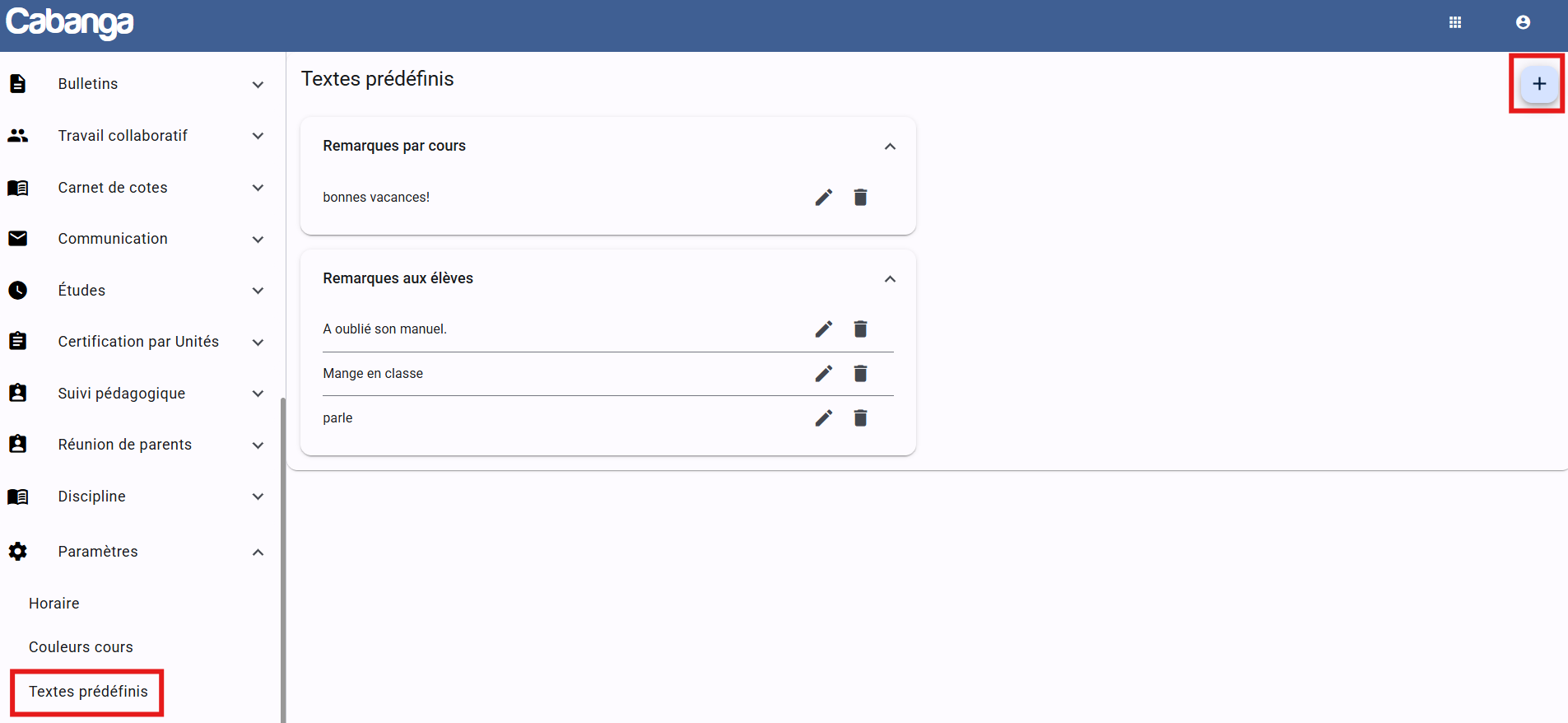Click the pencil icon for 'parle'
The image size is (1568, 723).
823,418
